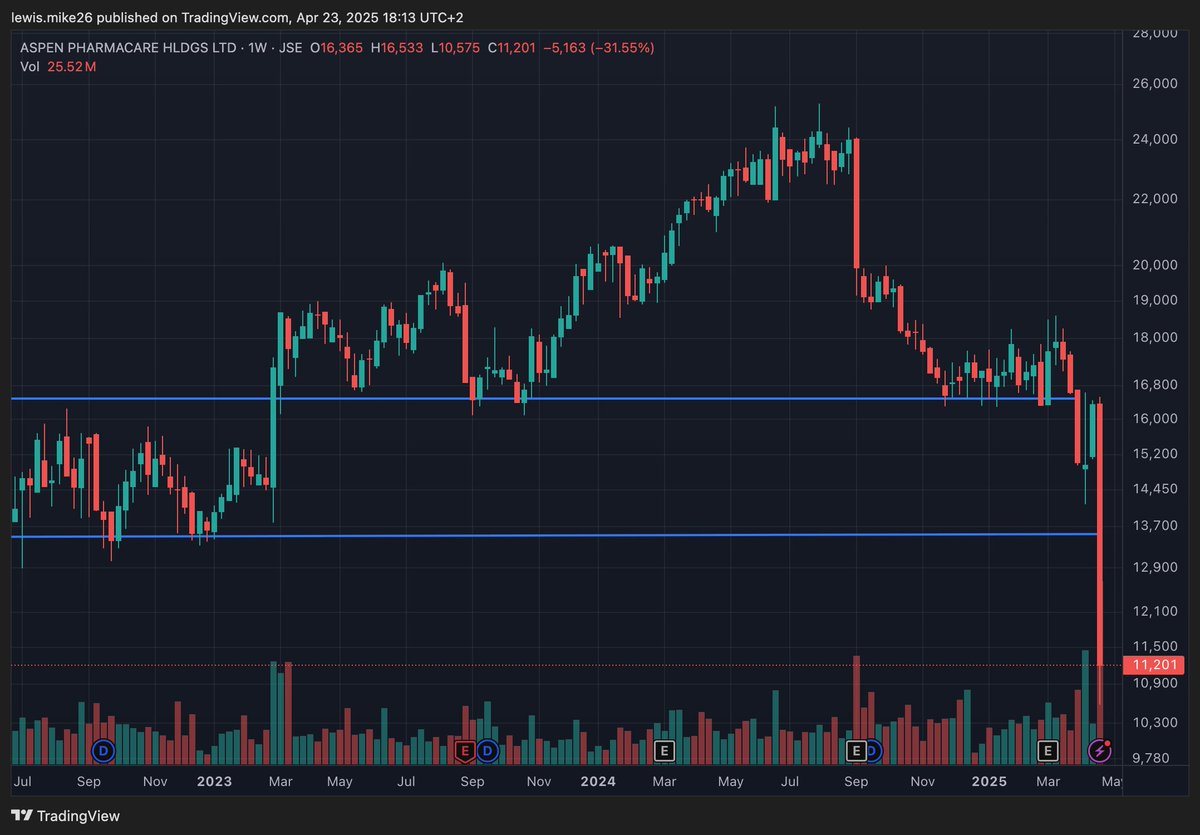Click the 20,000 price axis label
Screen dimensions: 1200x835
point(1154,265)
